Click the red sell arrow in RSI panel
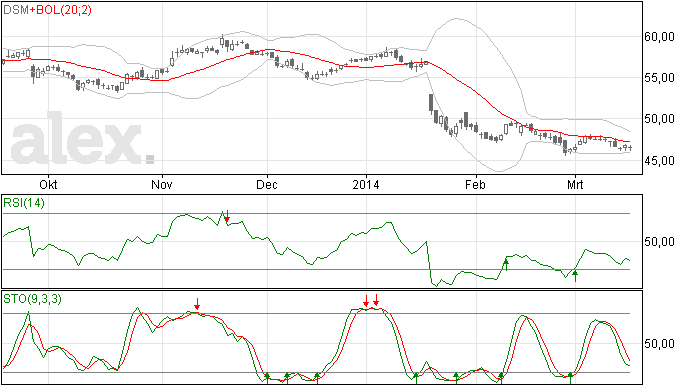Viewport: 690px width, 387px height. point(227,216)
